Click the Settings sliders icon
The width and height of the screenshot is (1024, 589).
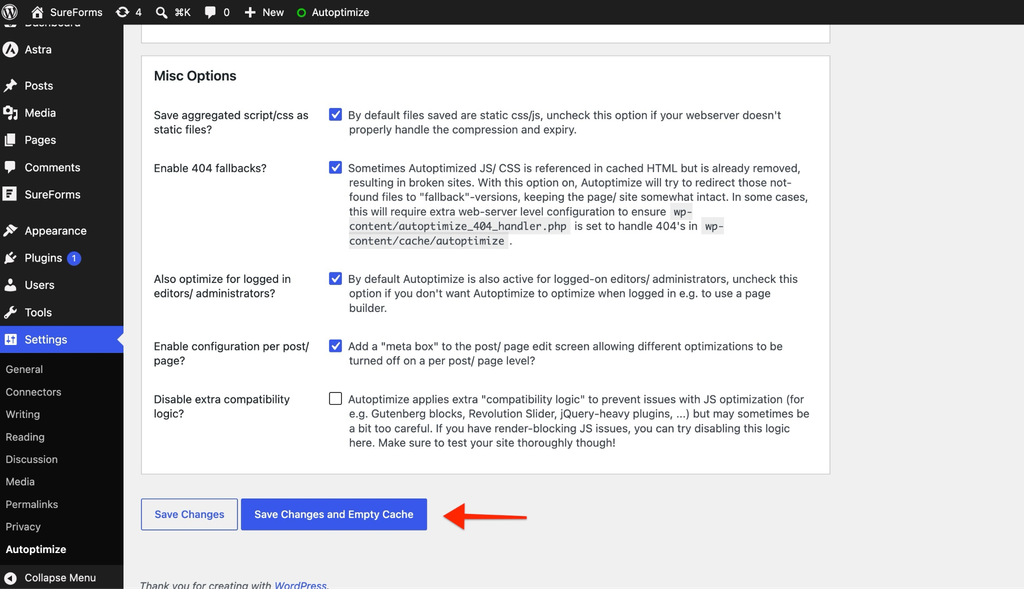tap(10, 340)
